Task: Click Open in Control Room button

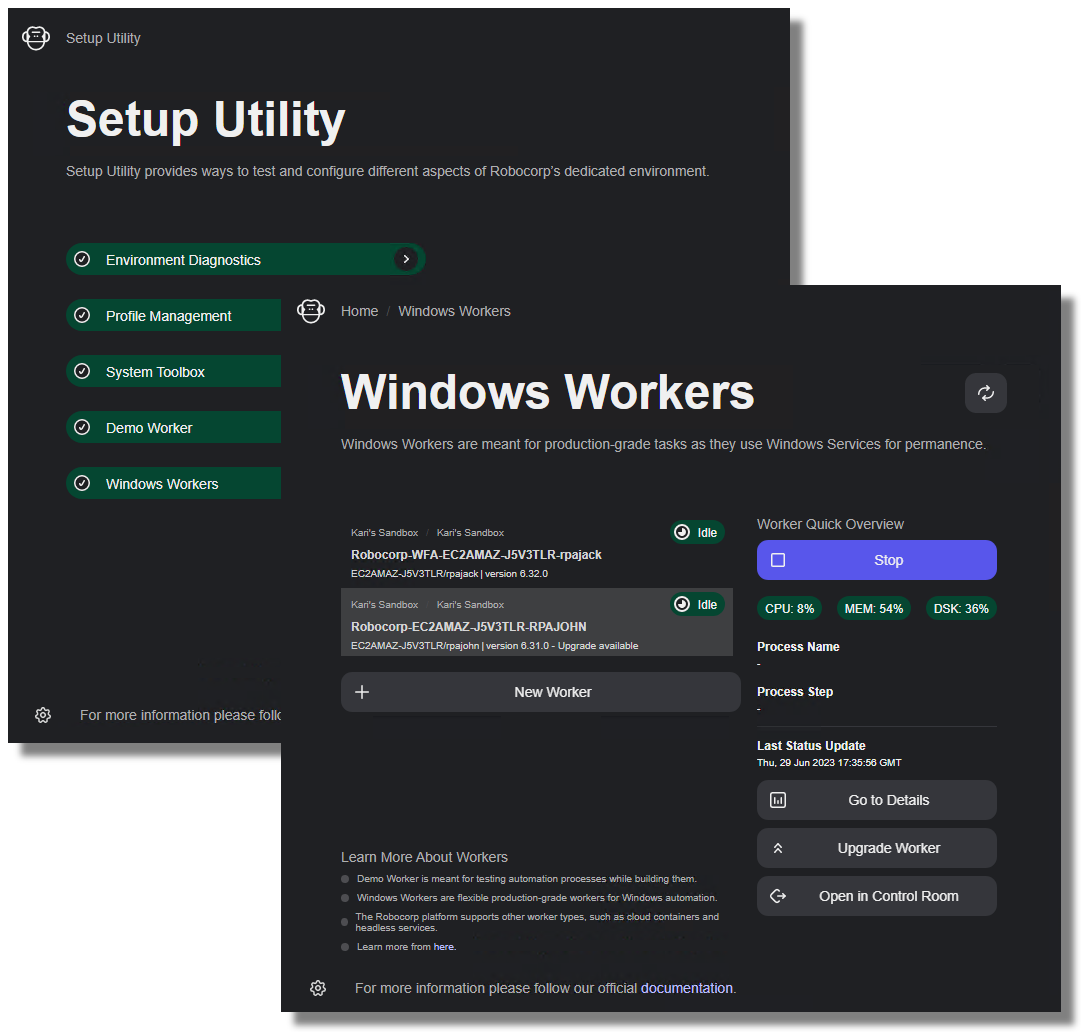Action: [x=876, y=896]
